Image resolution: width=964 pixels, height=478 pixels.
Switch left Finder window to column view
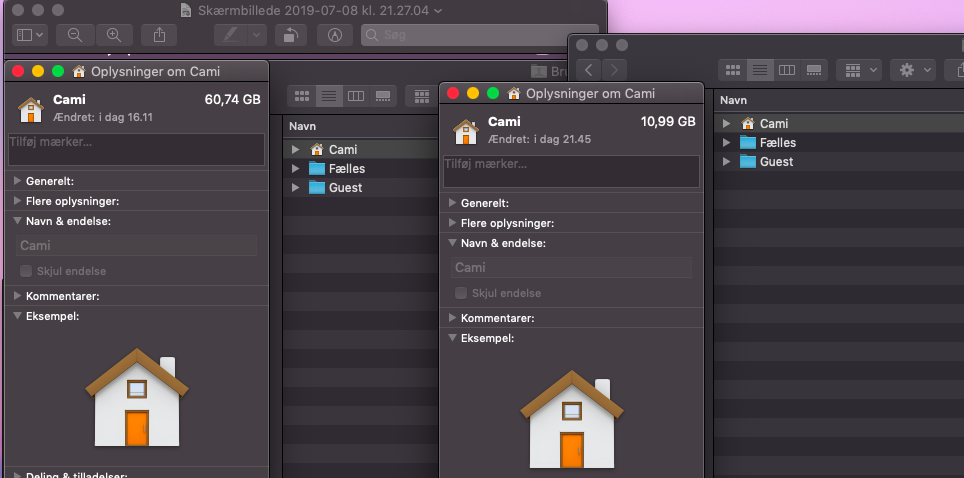coord(356,96)
